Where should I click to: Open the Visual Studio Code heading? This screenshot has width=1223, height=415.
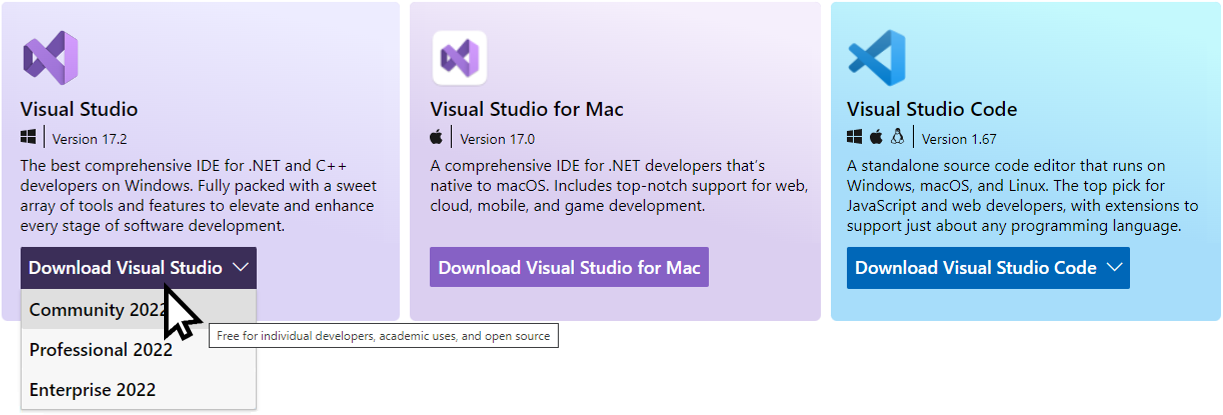click(x=932, y=110)
